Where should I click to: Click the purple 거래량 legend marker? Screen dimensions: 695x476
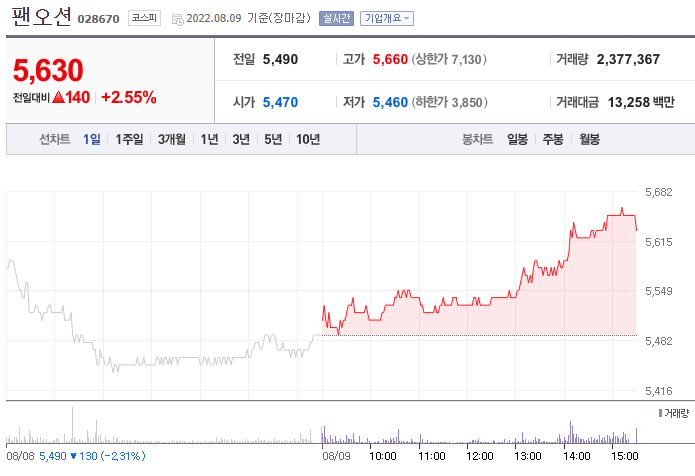coord(660,413)
